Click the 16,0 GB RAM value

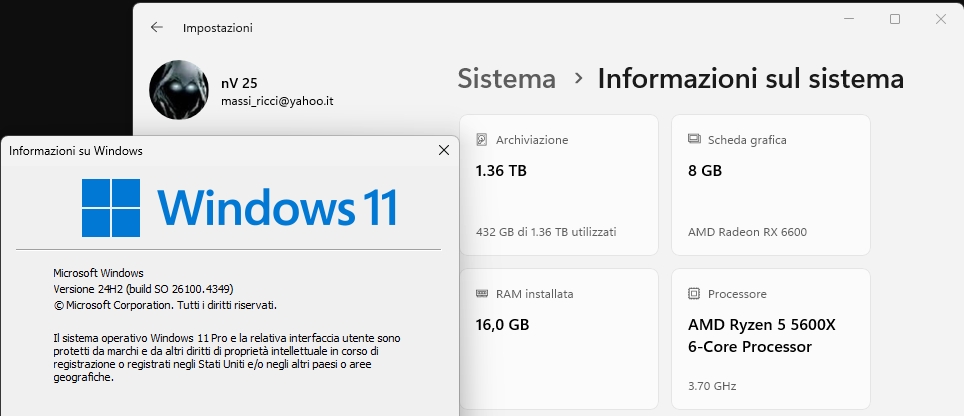502,324
